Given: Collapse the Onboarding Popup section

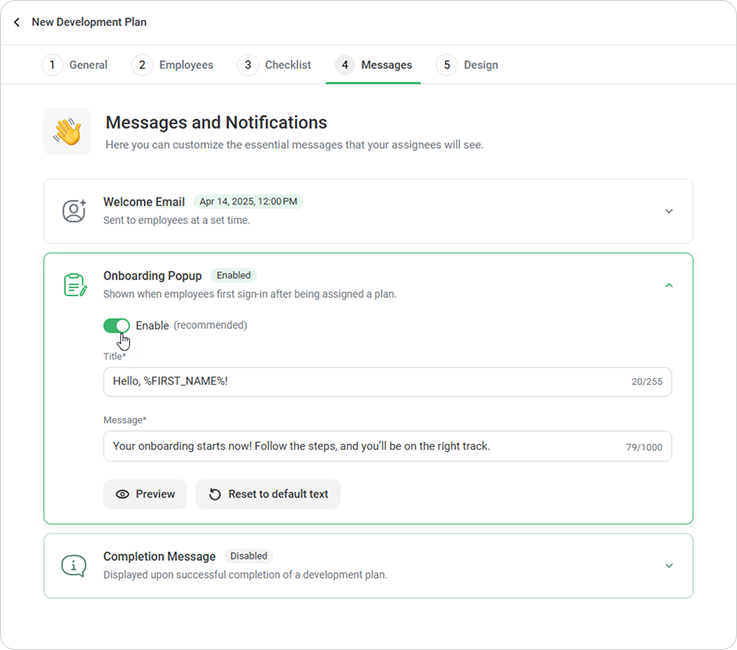Looking at the screenshot, I should [x=669, y=285].
